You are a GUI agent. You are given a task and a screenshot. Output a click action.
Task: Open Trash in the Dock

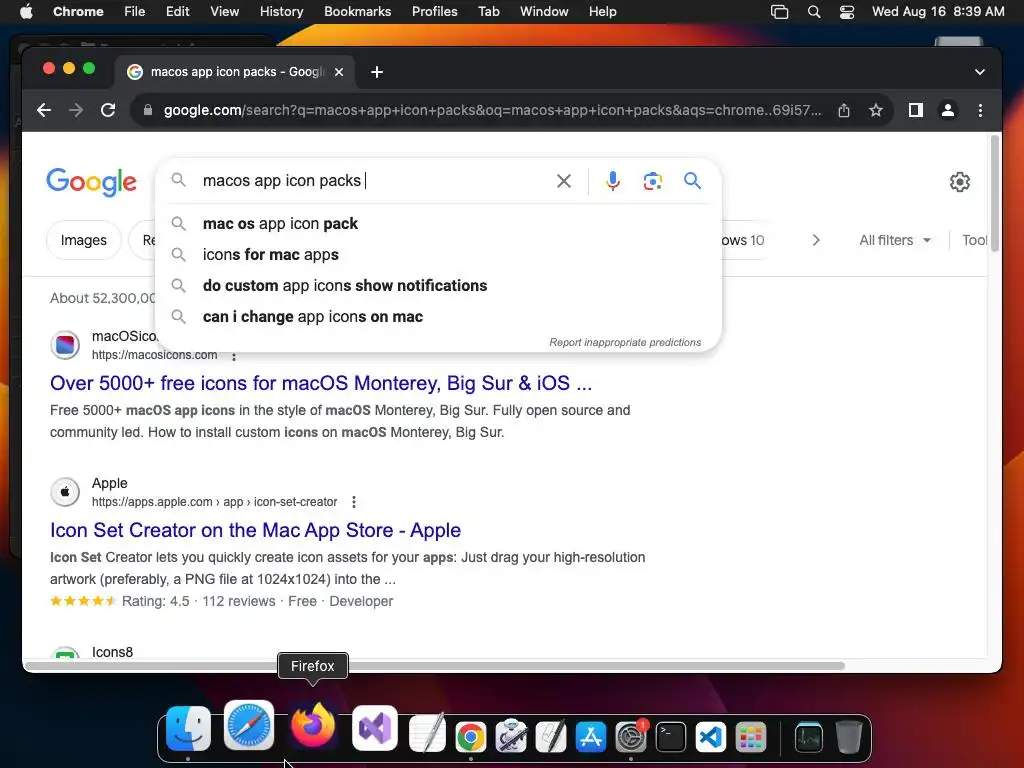click(x=848, y=737)
